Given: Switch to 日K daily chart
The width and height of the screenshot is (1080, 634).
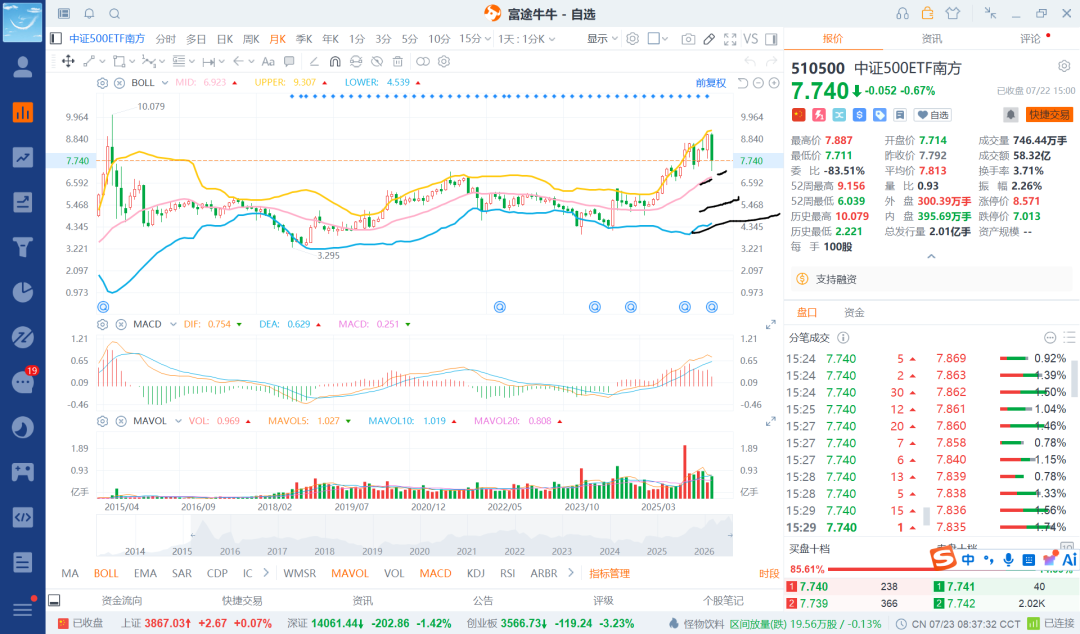Looking at the screenshot, I should tap(225, 39).
